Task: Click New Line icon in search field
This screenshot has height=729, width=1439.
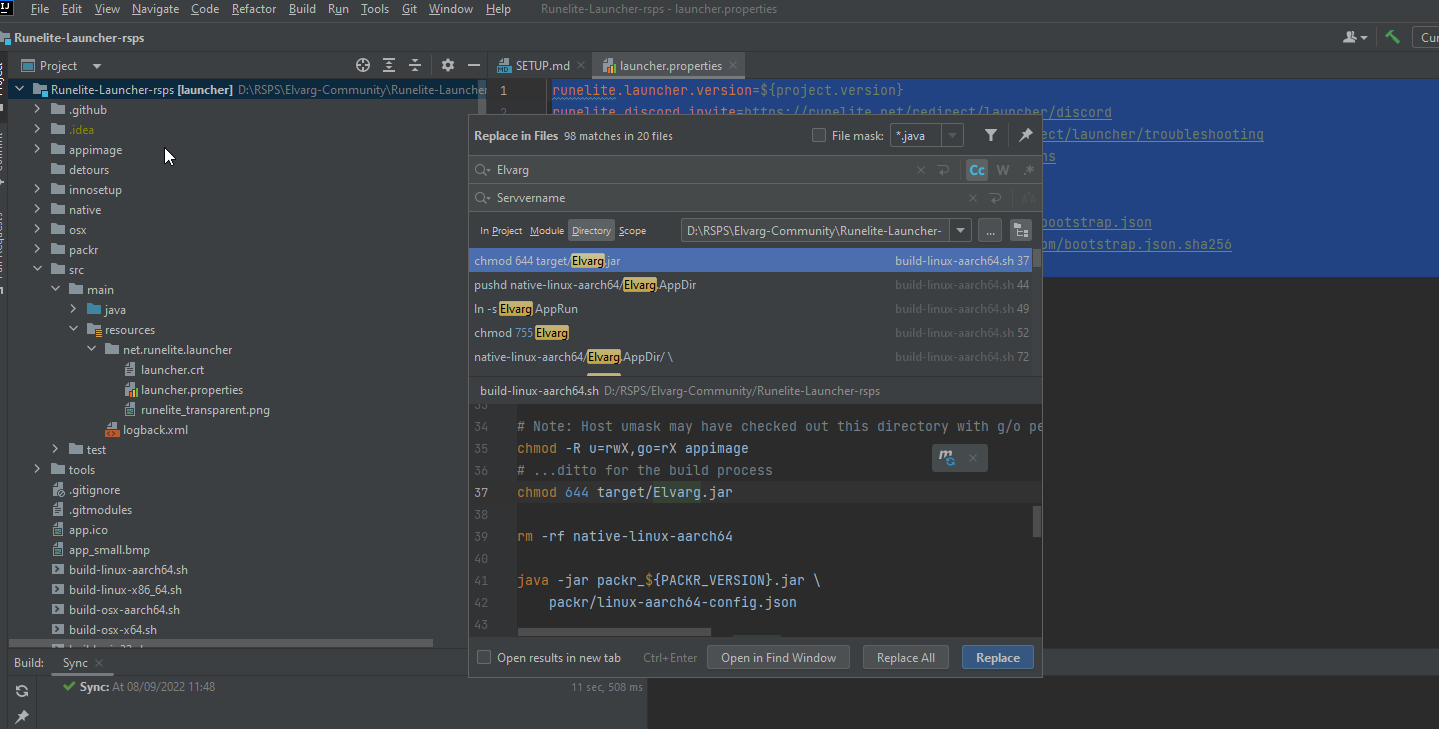Action: pos(943,170)
